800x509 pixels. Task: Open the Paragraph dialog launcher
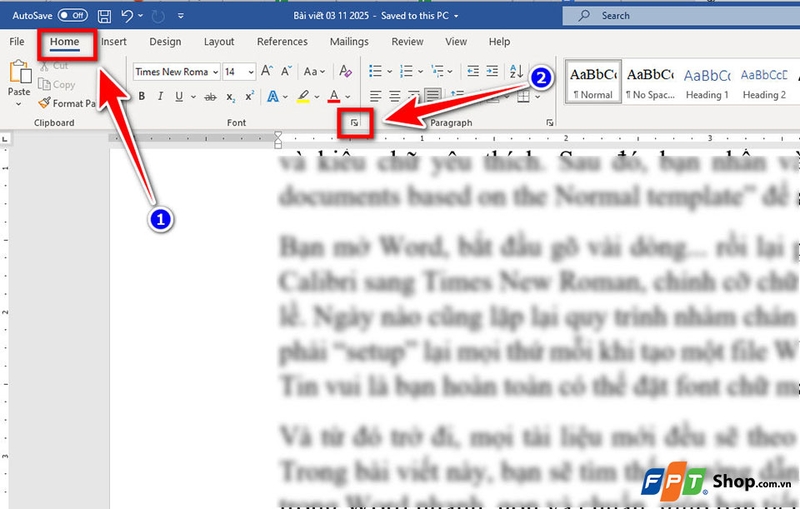point(549,122)
